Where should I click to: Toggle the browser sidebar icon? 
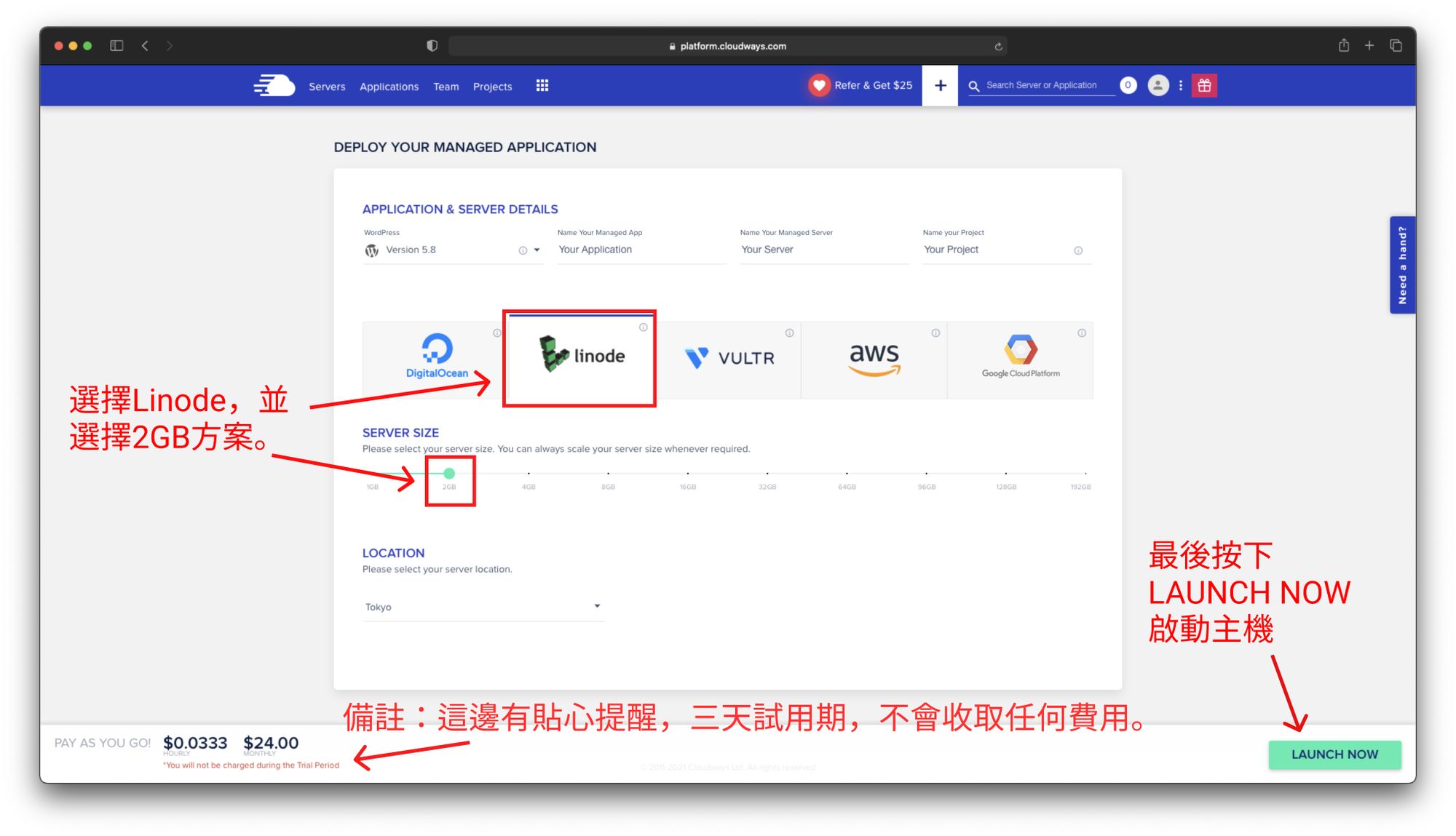(x=116, y=46)
